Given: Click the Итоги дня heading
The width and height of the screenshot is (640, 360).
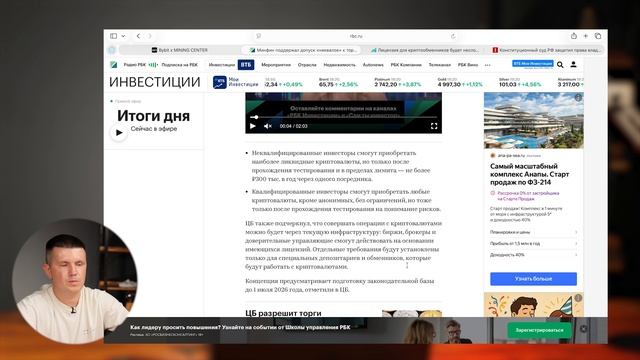Looking at the screenshot, I should (x=153, y=116).
